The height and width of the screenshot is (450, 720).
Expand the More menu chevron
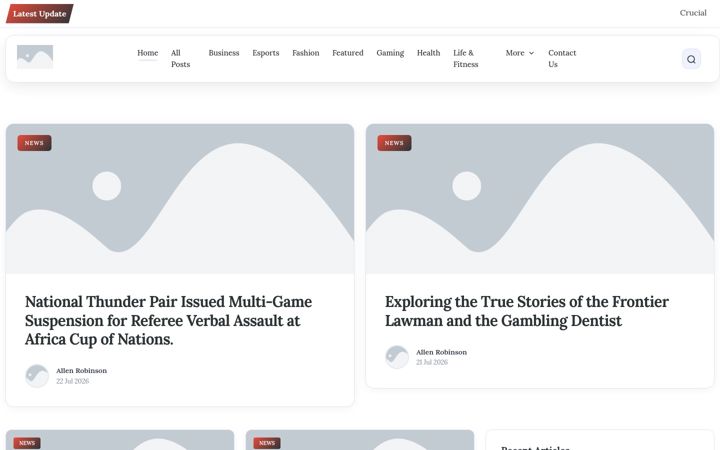click(531, 53)
